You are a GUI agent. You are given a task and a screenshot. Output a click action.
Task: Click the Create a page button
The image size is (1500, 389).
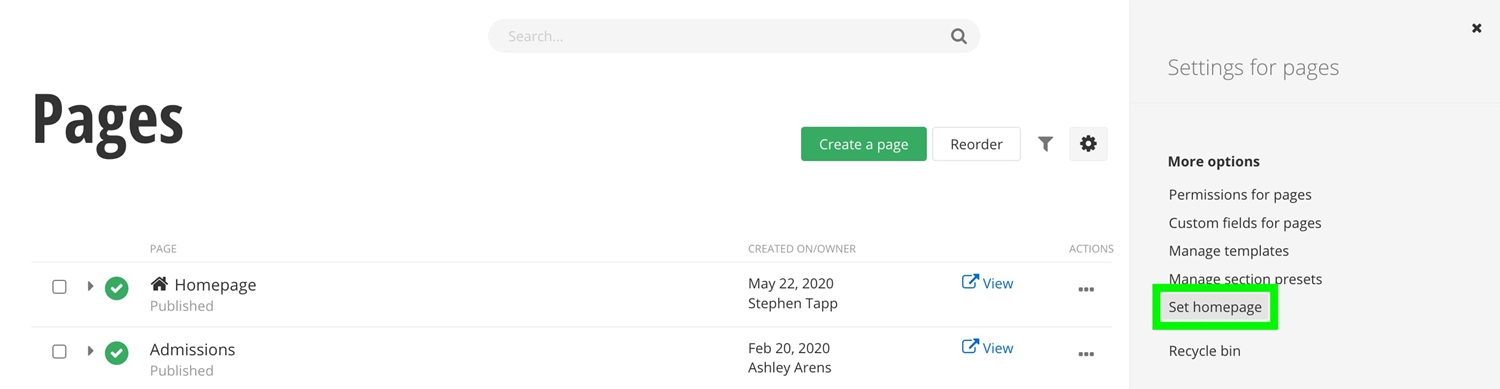[x=863, y=144]
